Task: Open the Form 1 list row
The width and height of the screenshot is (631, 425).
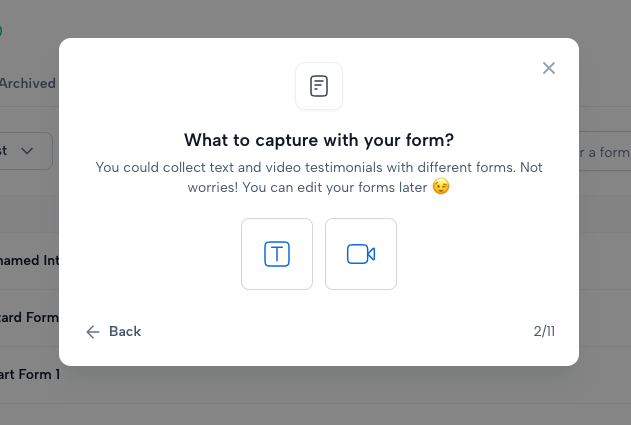Action: (x=29, y=375)
